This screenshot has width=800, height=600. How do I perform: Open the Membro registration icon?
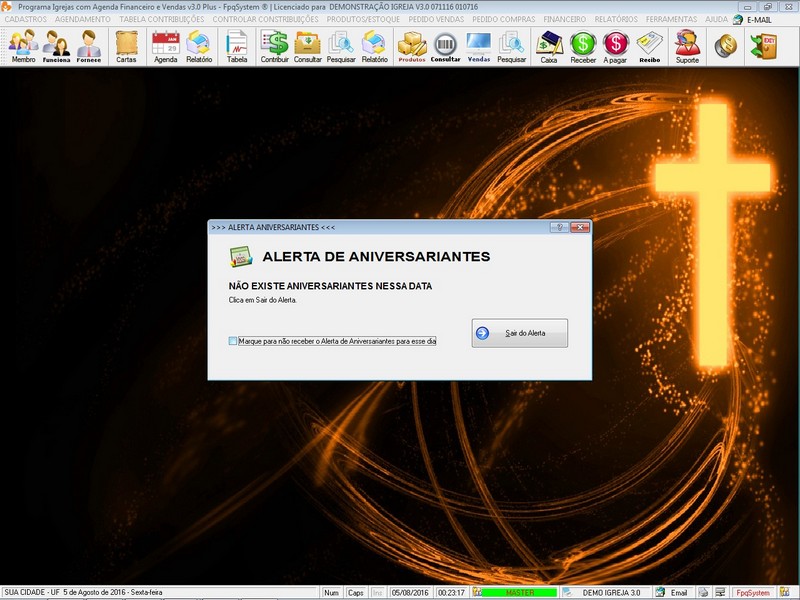click(23, 46)
